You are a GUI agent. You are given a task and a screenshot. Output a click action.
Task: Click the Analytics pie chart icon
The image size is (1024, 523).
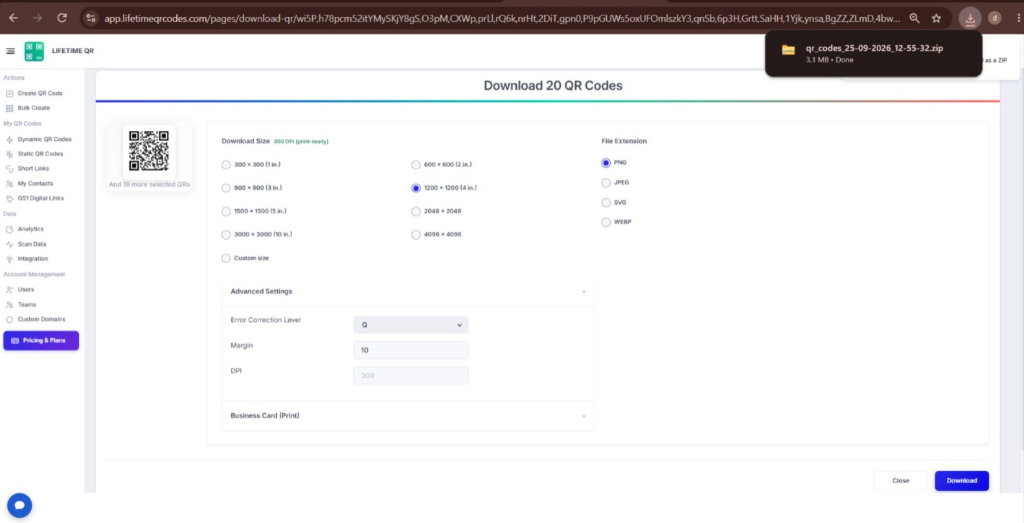[9, 229]
